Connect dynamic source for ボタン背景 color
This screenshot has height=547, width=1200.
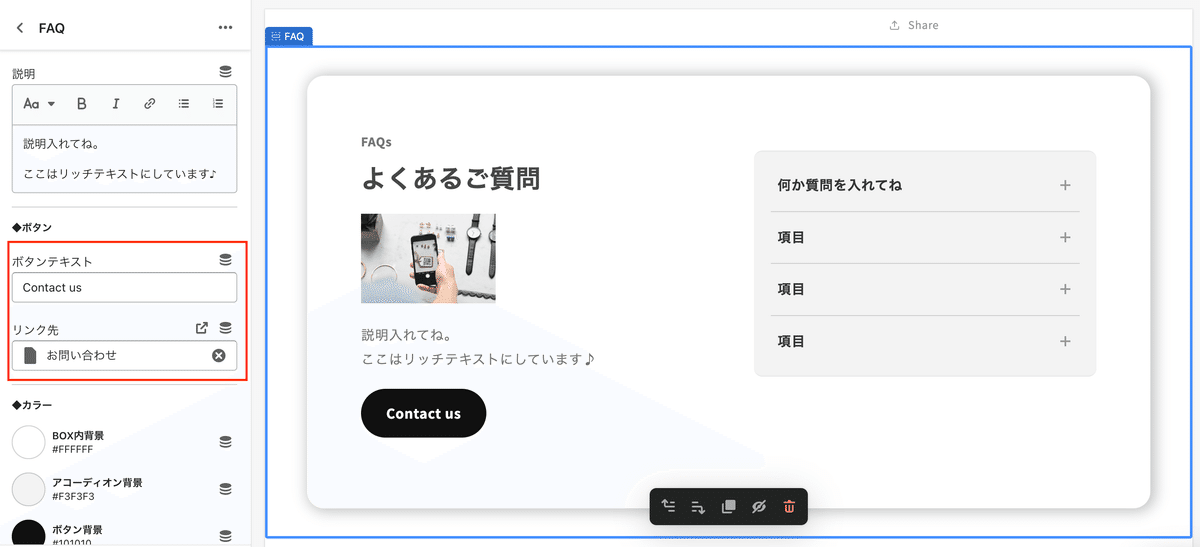click(x=226, y=536)
